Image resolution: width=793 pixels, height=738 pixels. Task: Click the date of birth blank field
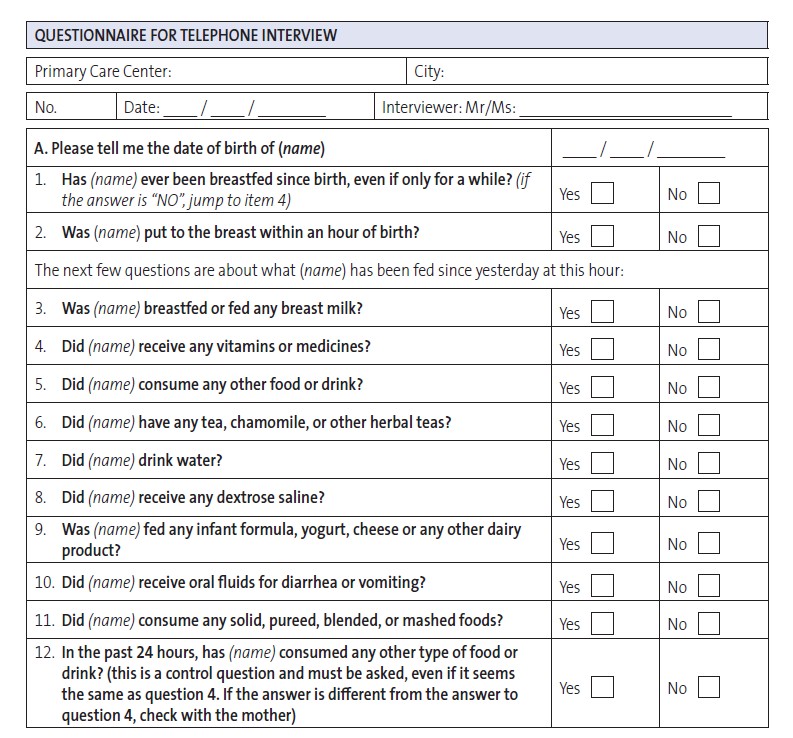[x=643, y=149]
